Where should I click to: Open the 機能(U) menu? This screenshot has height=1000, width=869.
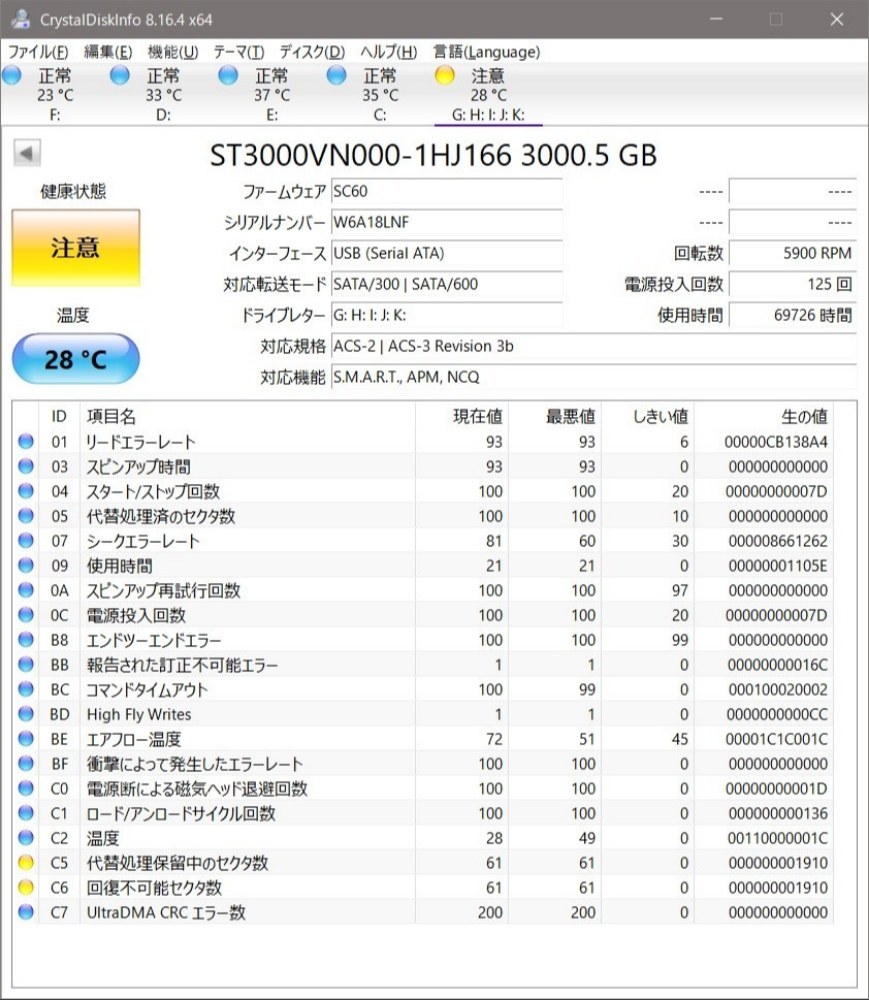pos(173,52)
